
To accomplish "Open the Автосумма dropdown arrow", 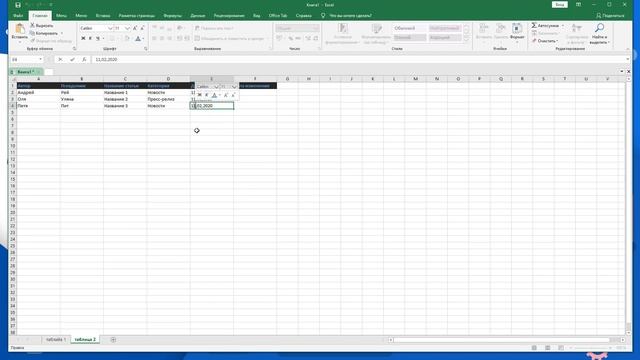I will [563, 25].
